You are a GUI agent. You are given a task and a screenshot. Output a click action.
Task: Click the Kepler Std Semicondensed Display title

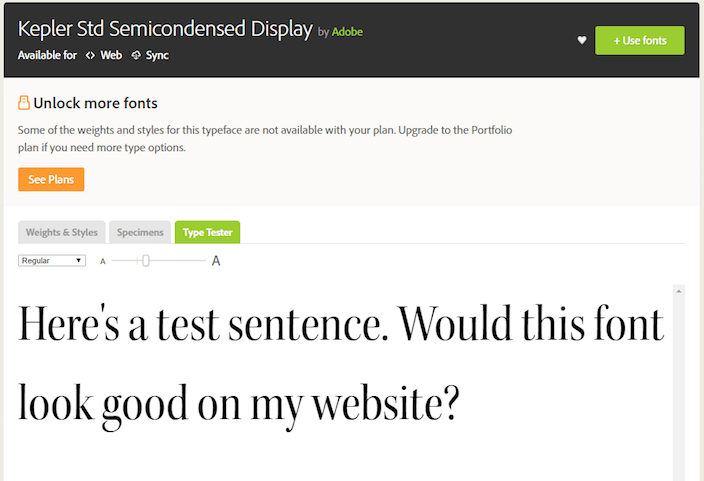165,29
